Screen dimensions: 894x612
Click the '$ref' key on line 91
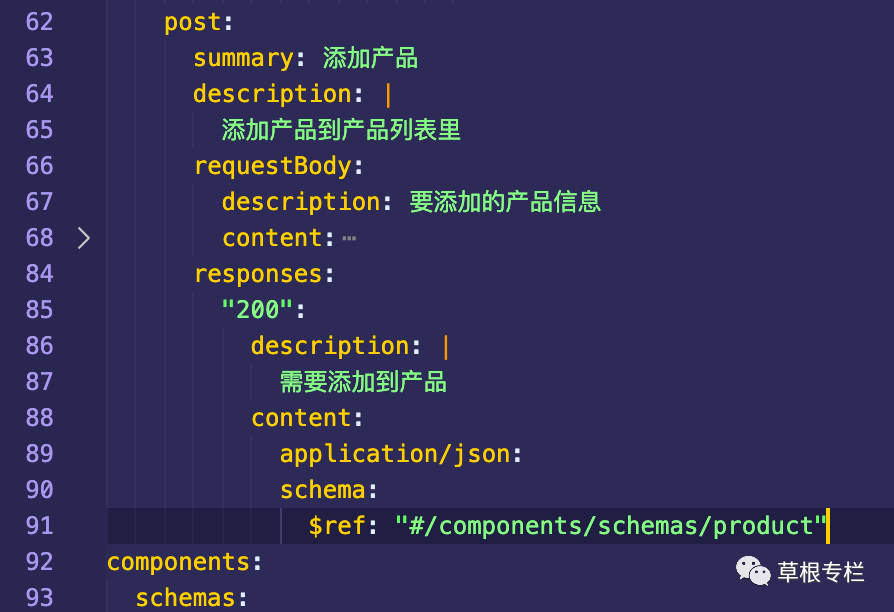337,526
